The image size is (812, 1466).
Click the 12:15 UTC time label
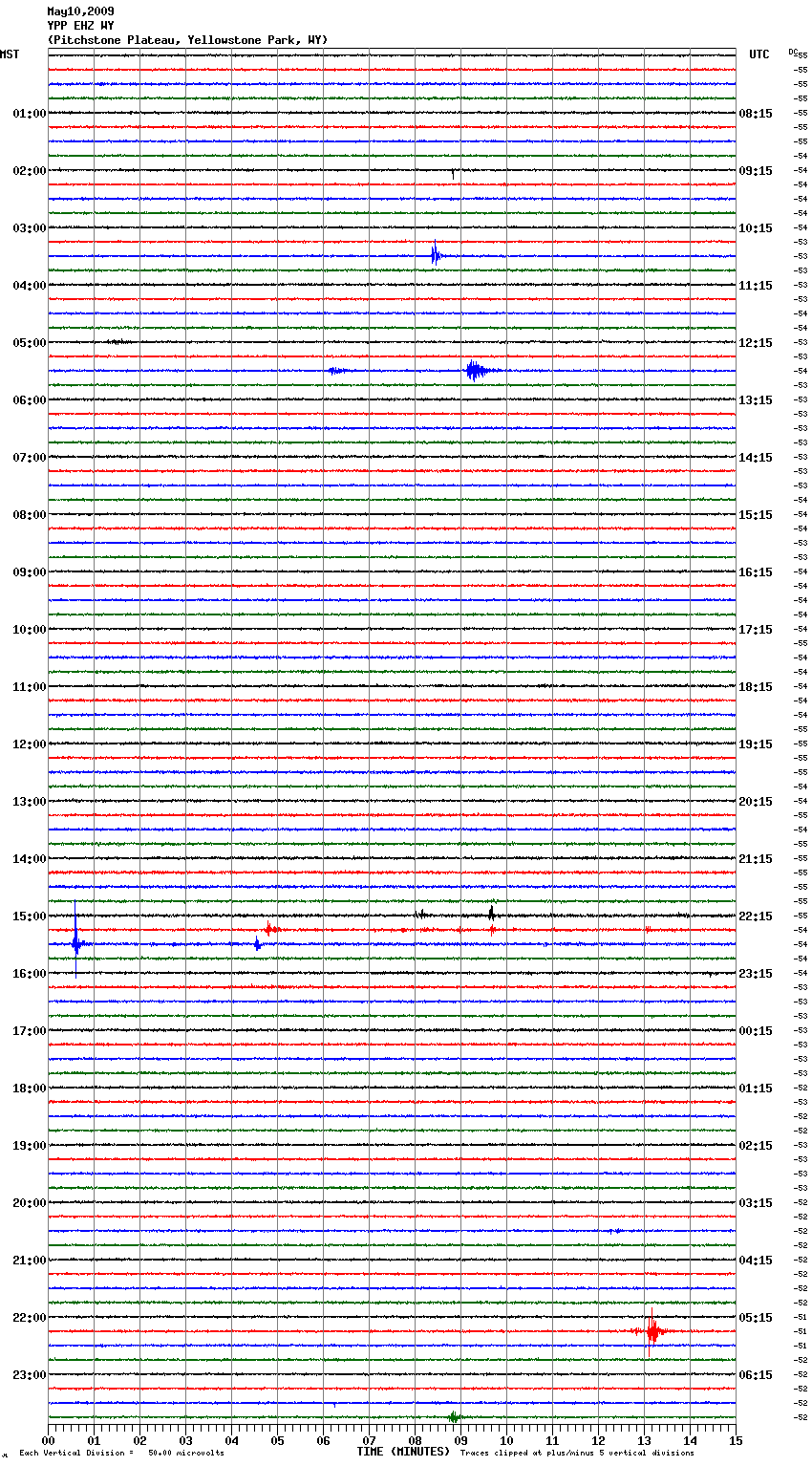pos(756,343)
